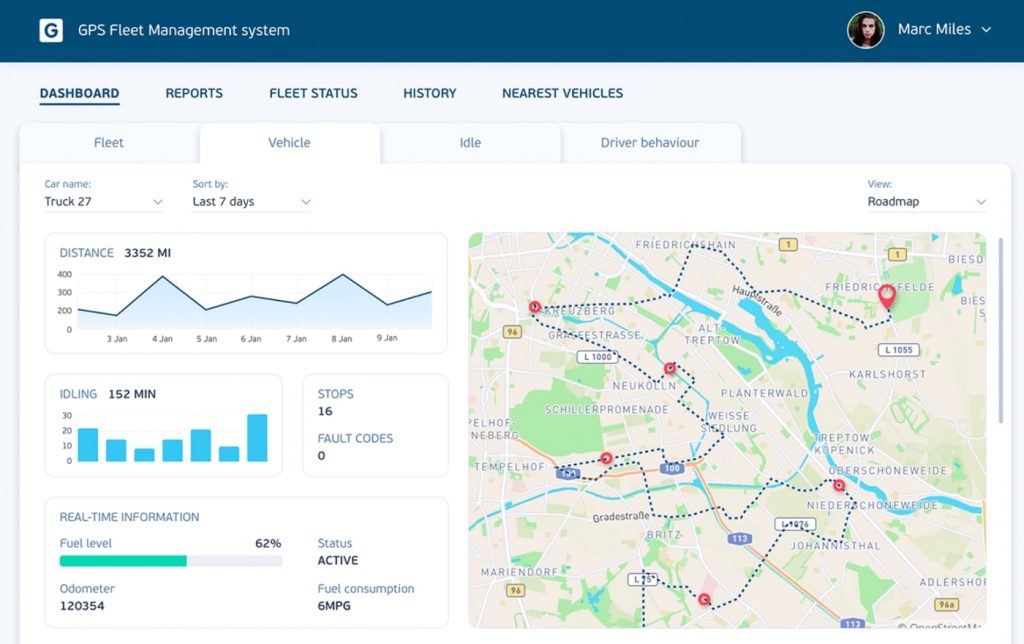
Task: Select the waypoint marker near Neukölln
Action: 672,367
